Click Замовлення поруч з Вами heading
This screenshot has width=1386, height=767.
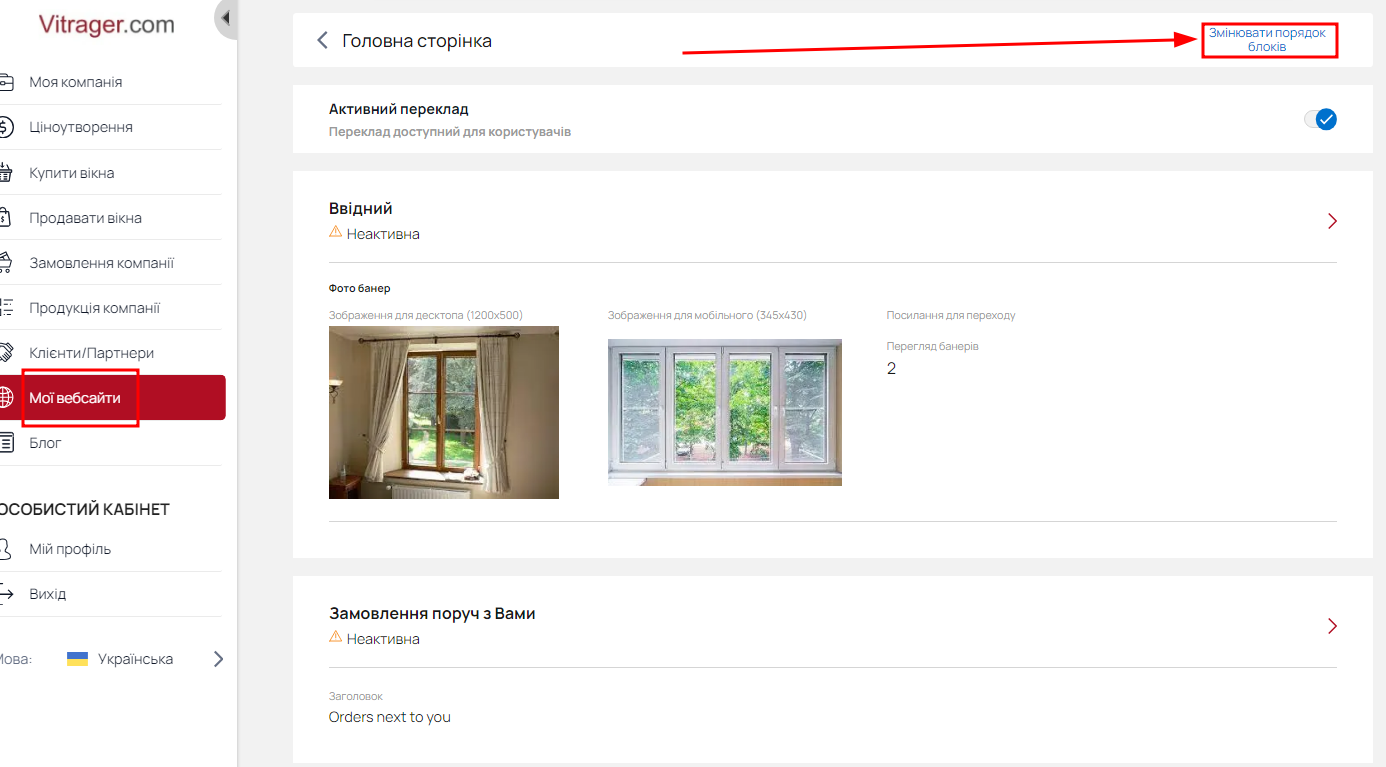click(432, 613)
